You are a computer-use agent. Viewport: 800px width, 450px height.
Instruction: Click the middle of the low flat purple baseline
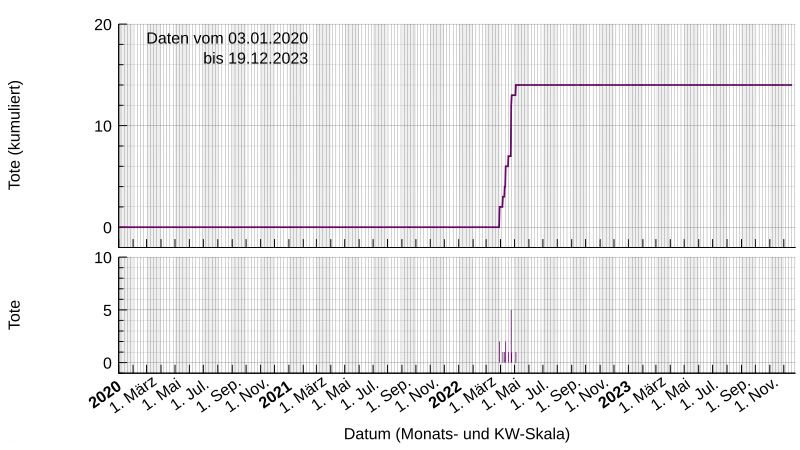tap(310, 227)
